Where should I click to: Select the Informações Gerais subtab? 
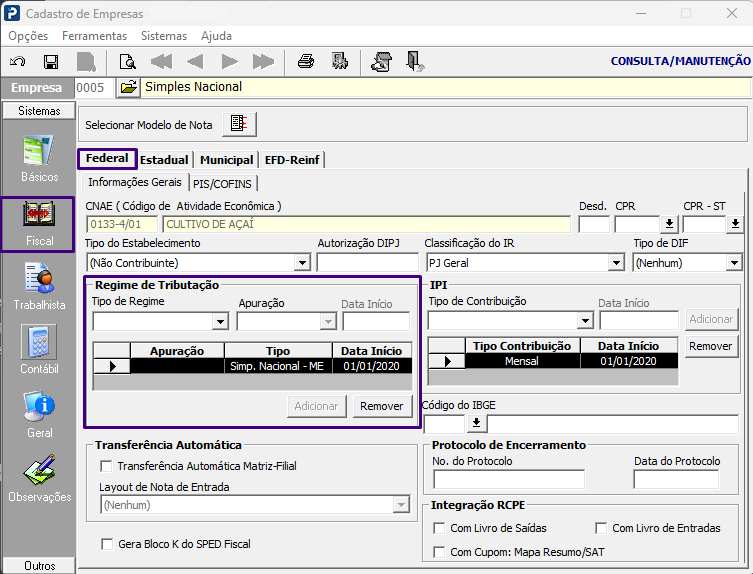[135, 182]
